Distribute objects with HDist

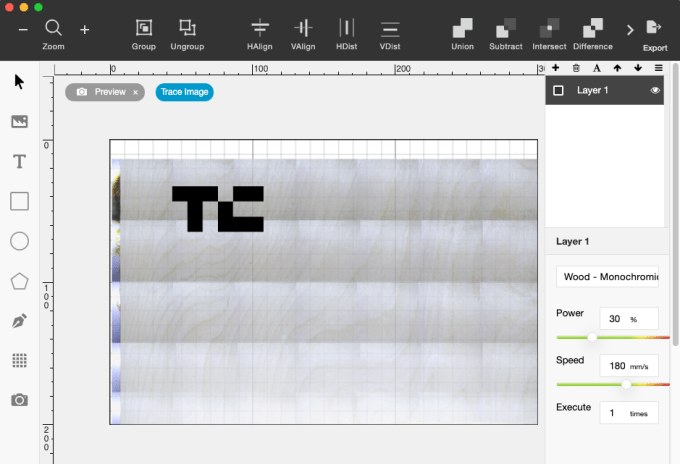click(347, 34)
